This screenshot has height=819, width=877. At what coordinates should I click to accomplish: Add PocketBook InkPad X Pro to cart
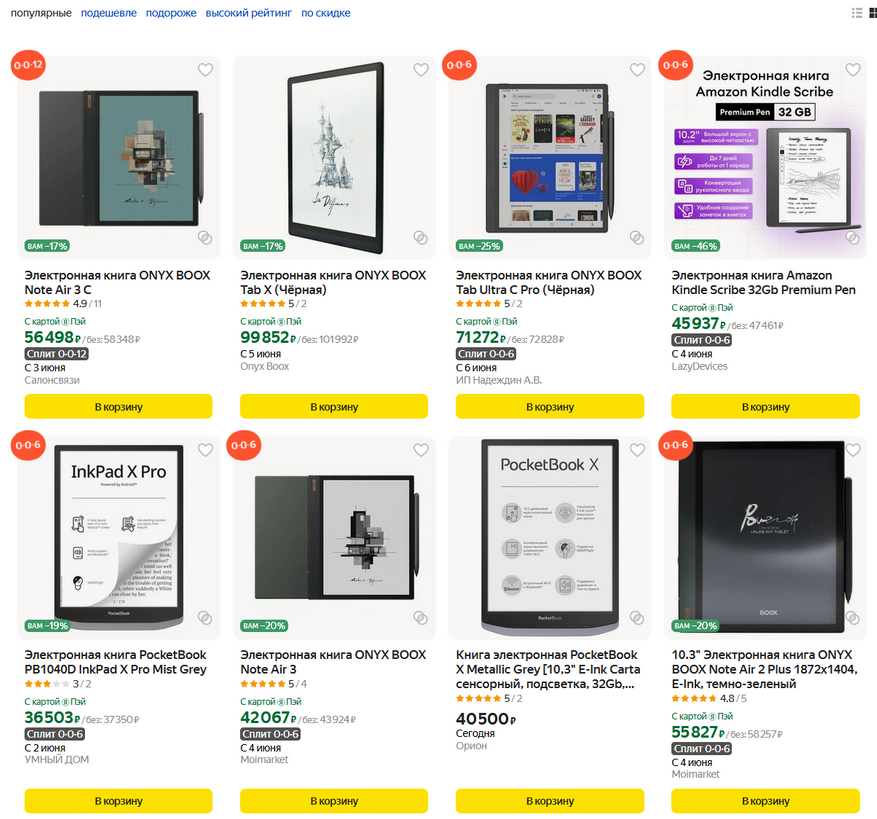(118, 801)
